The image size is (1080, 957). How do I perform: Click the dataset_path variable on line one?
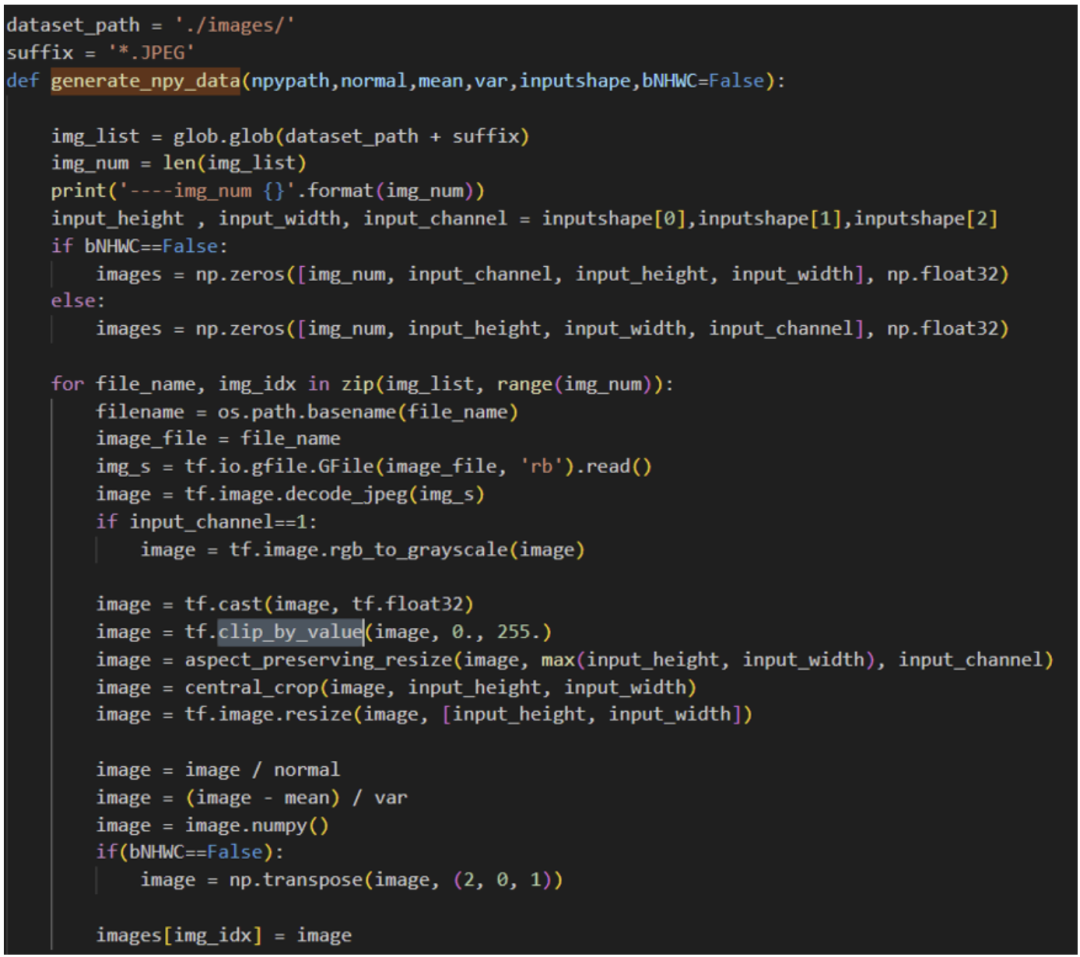pyautogui.click(x=63, y=24)
